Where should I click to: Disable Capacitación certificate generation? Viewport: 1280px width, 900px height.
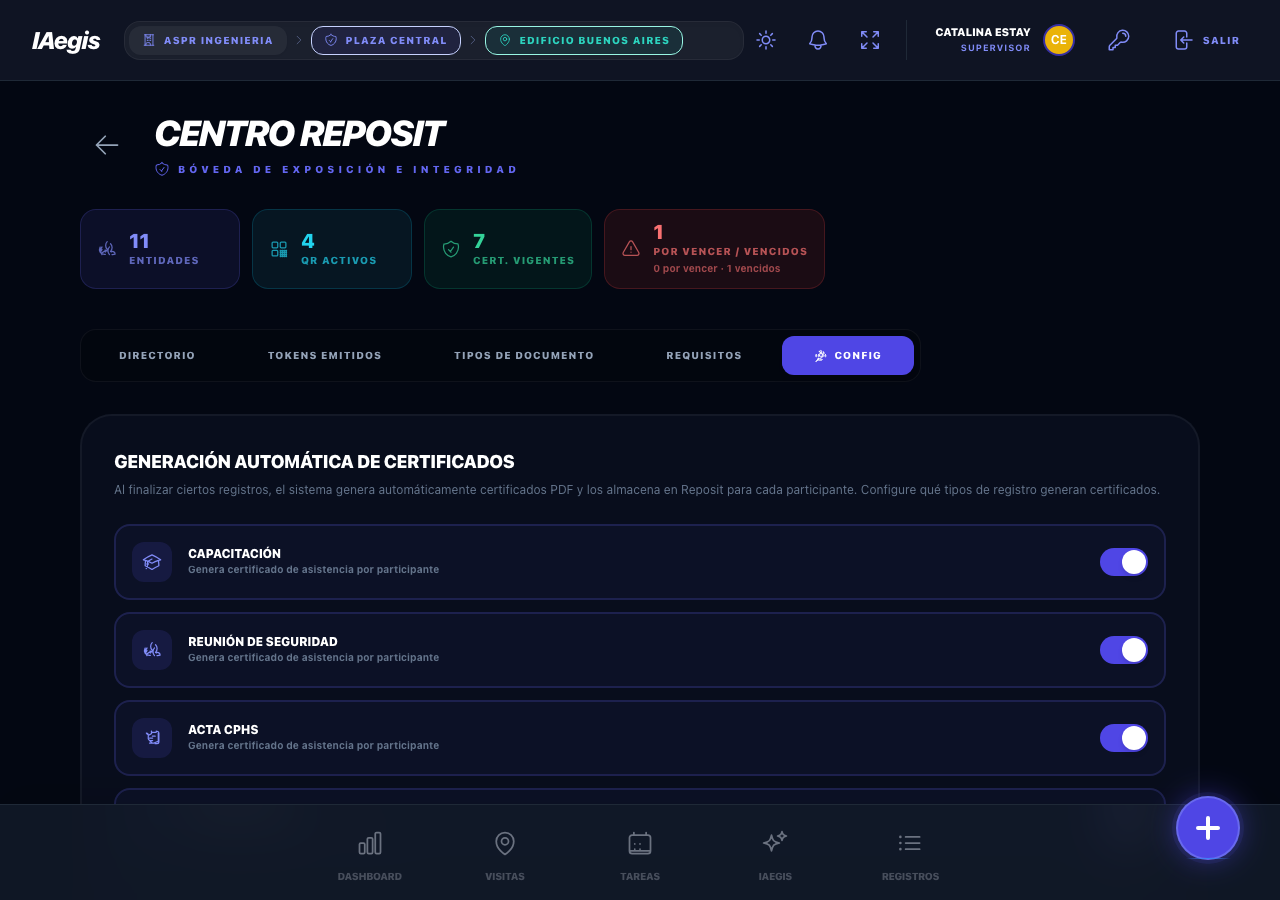point(1124,562)
